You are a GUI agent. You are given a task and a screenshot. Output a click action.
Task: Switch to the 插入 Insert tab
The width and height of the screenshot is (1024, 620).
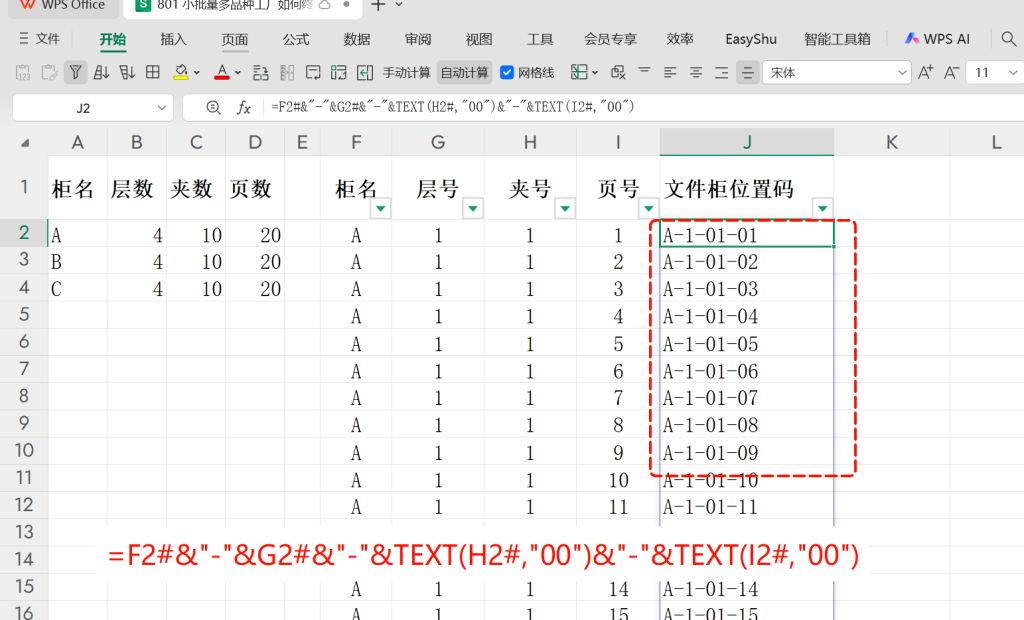174,39
